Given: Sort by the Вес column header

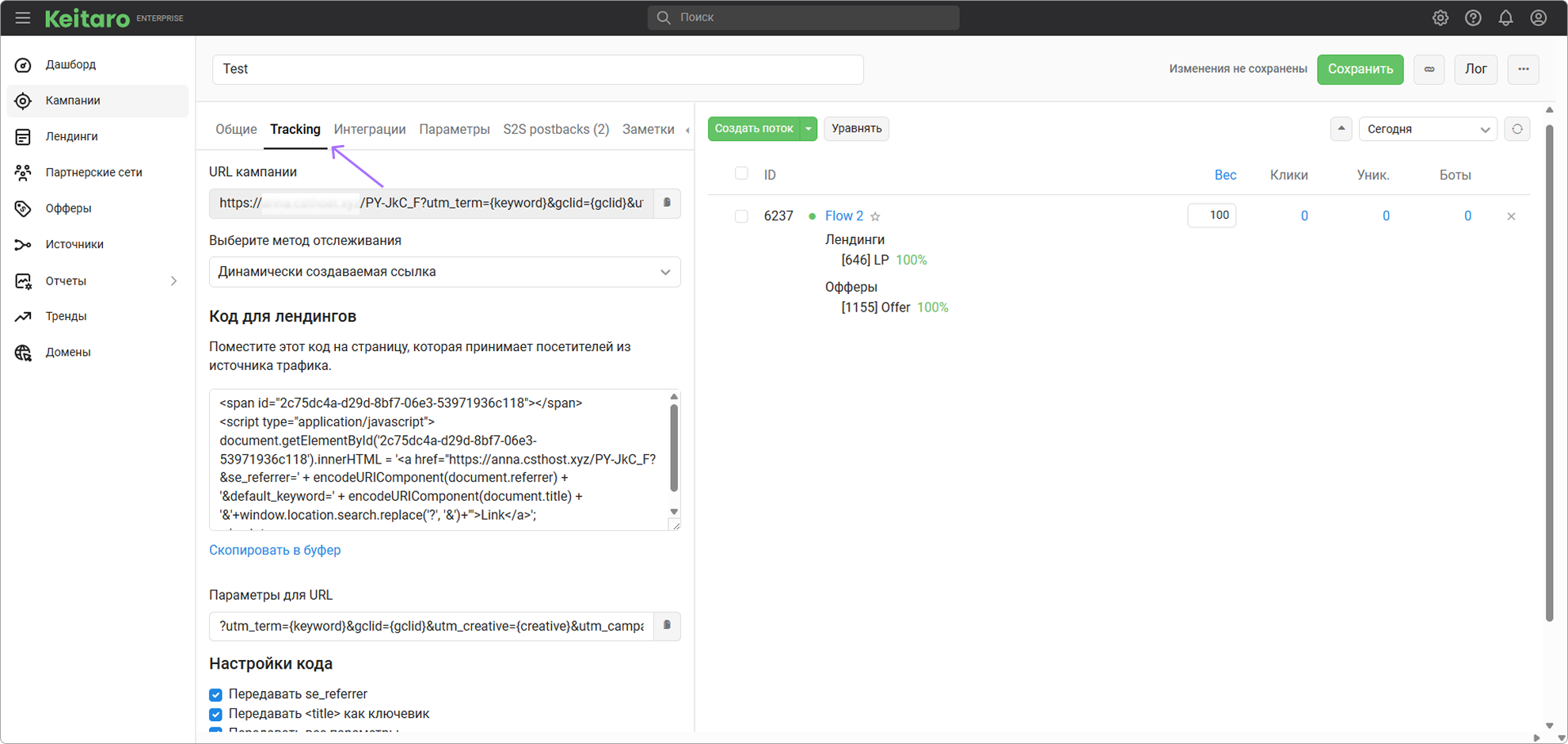Looking at the screenshot, I should pos(1225,175).
